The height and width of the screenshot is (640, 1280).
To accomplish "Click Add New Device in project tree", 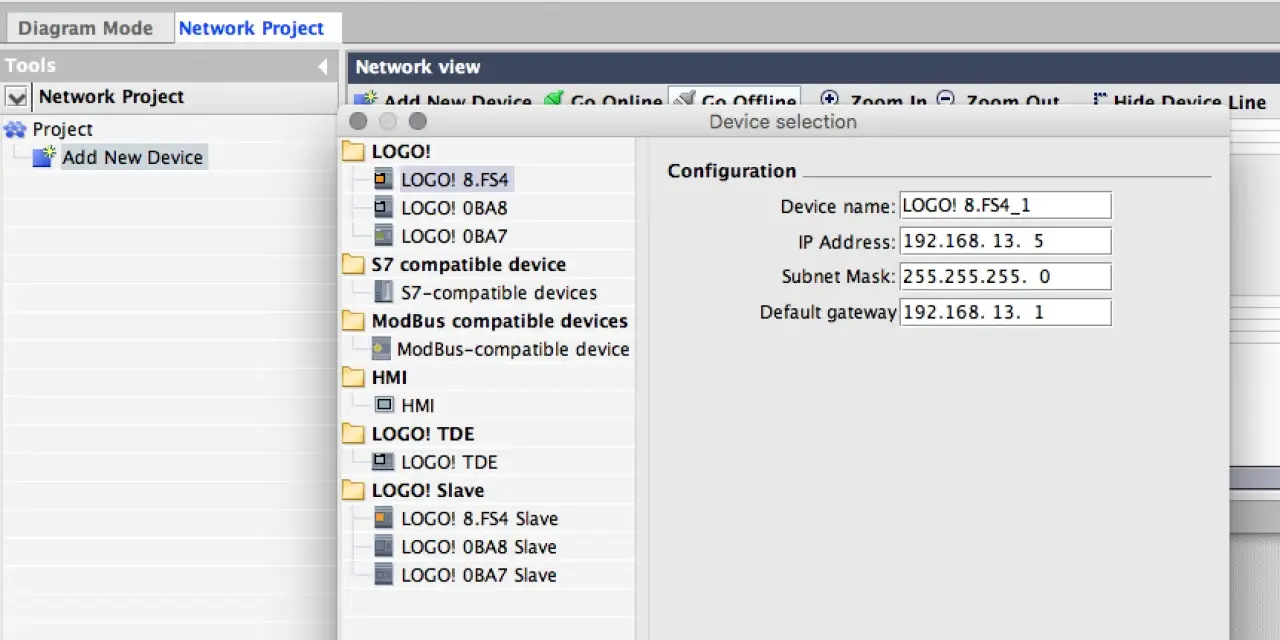I will [132, 157].
